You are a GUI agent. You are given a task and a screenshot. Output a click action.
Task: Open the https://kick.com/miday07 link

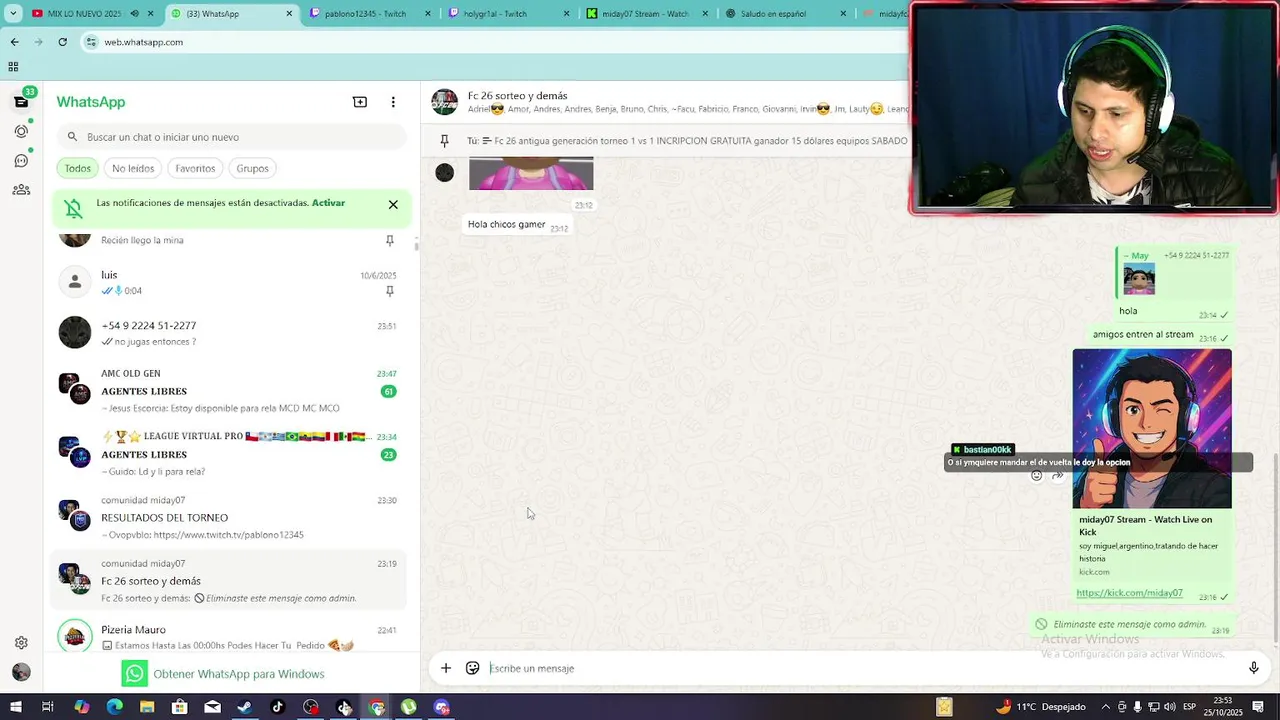(1129, 593)
